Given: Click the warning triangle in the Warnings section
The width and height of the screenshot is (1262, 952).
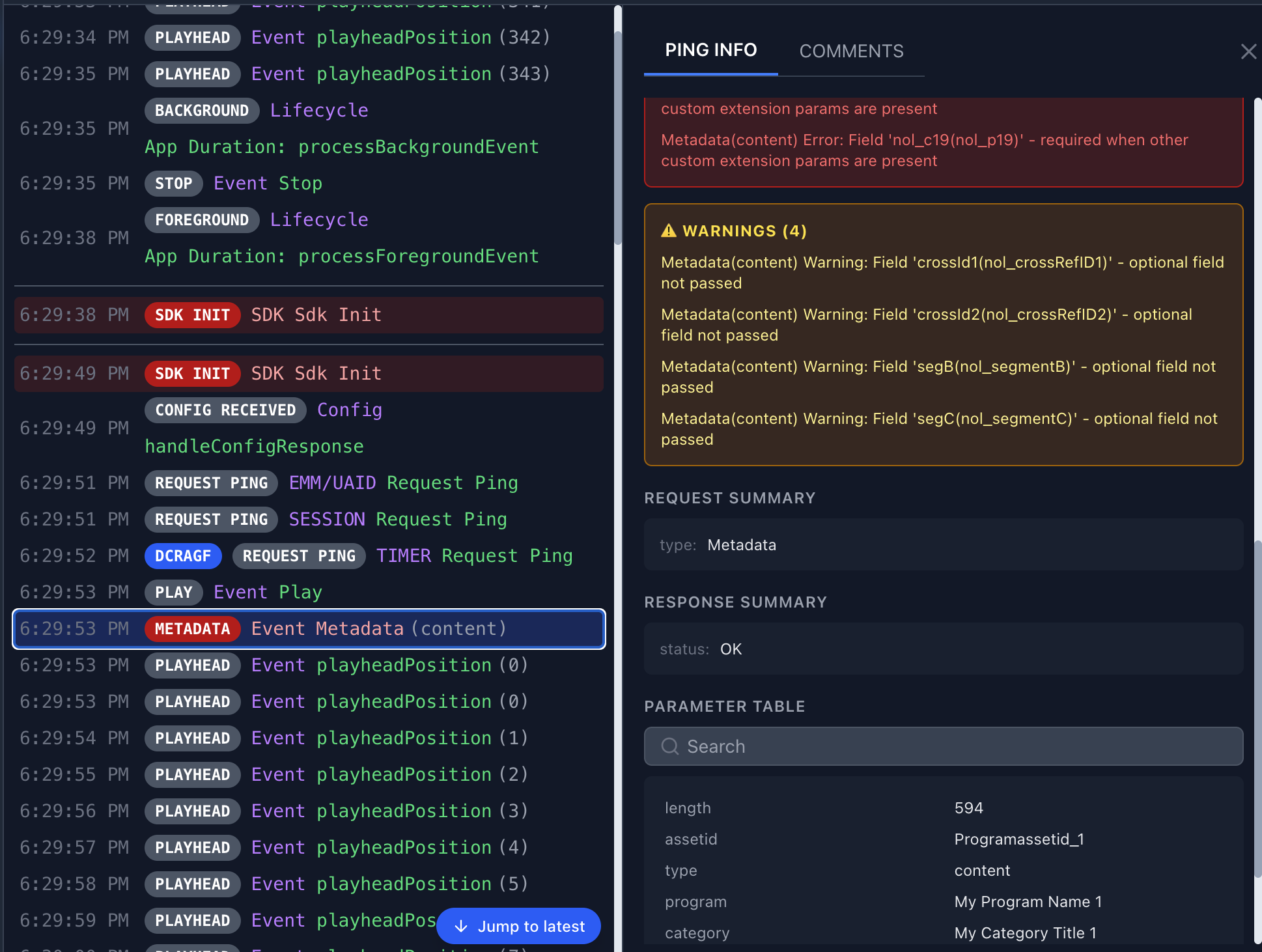Looking at the screenshot, I should click(x=667, y=231).
